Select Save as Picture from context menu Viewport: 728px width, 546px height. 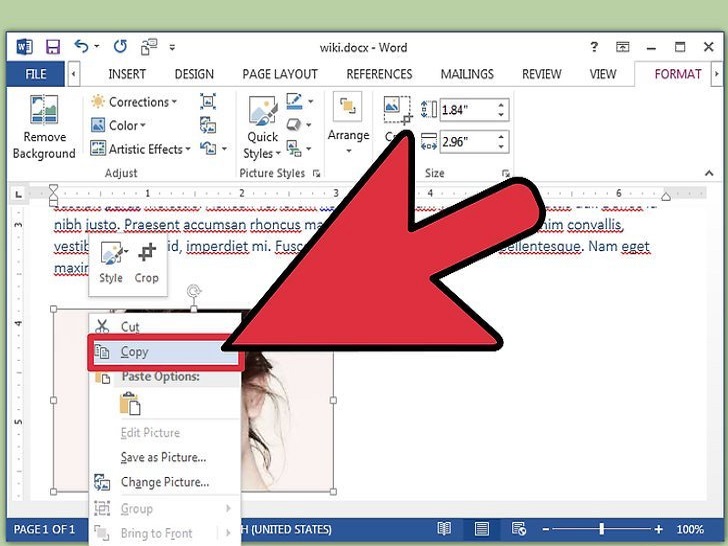163,457
